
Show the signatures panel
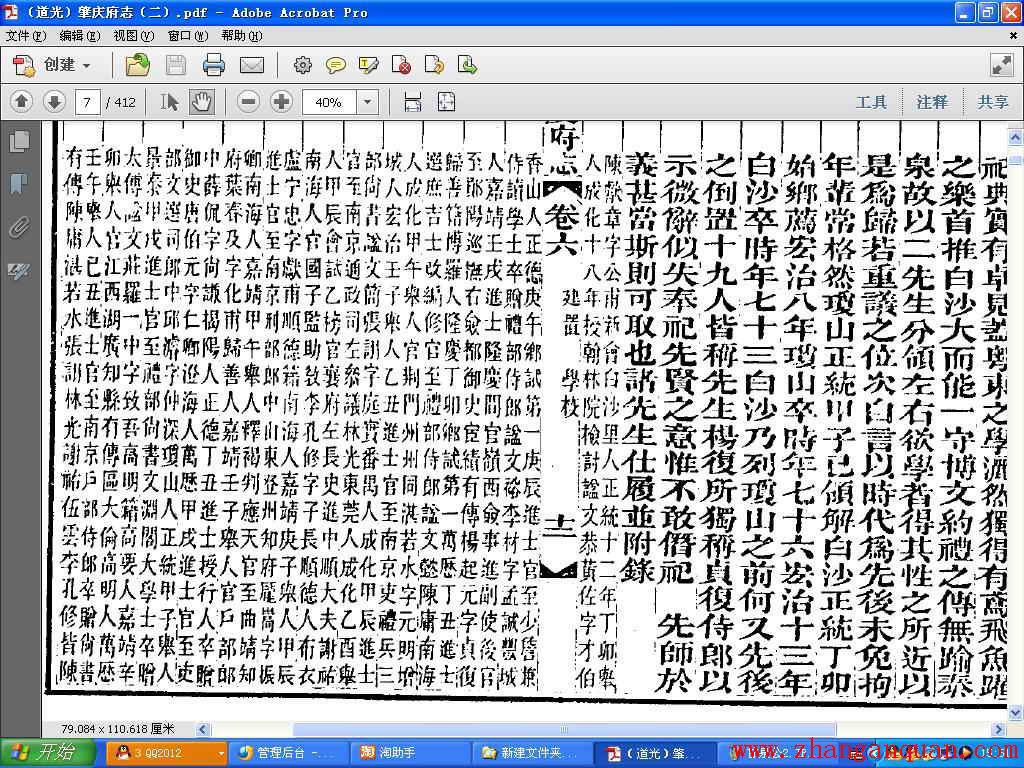coord(19,271)
